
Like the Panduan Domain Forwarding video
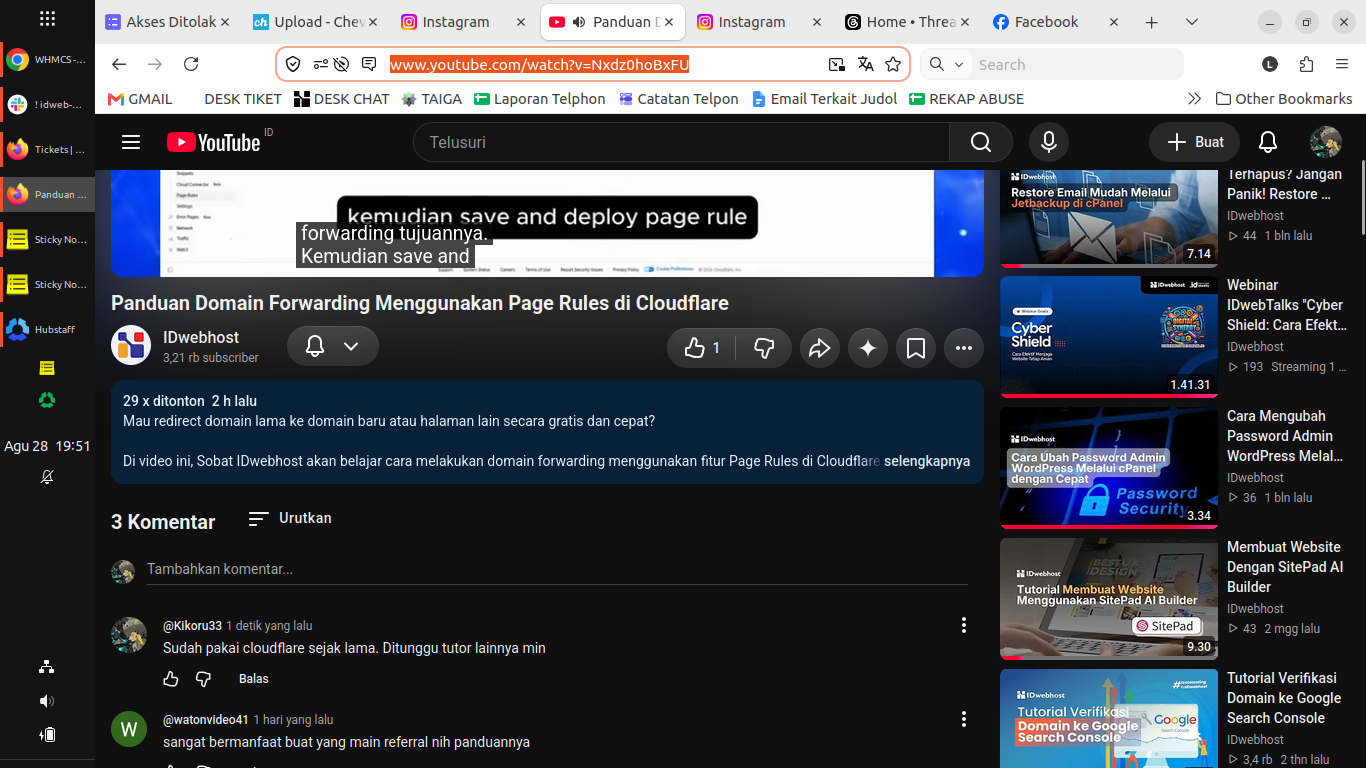(702, 348)
